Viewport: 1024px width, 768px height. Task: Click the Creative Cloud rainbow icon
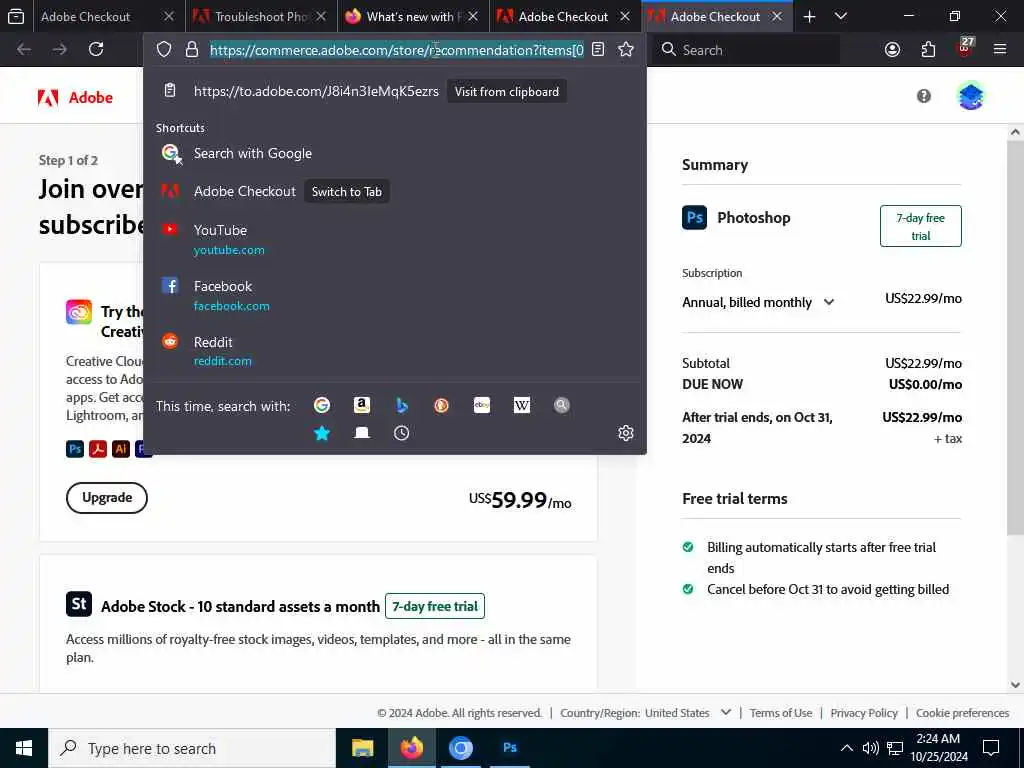78,312
